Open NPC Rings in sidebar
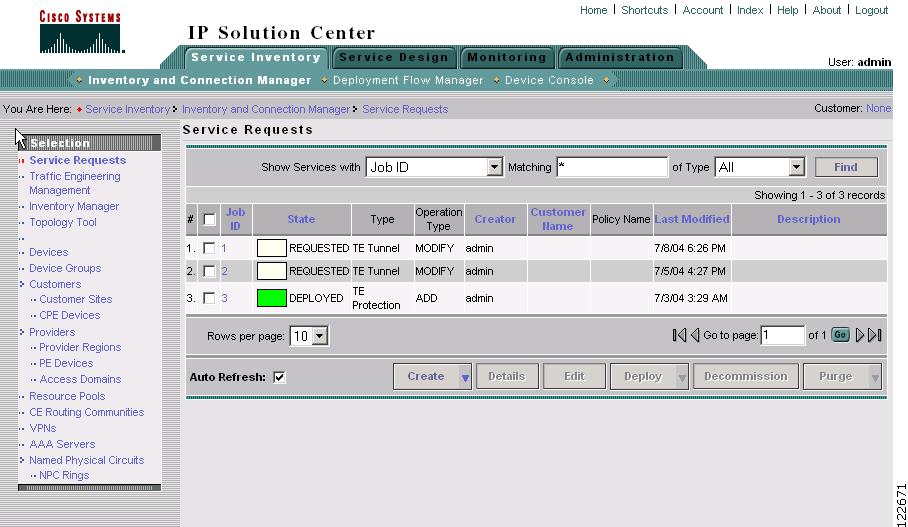The width and height of the screenshot is (908, 527). pos(64,475)
